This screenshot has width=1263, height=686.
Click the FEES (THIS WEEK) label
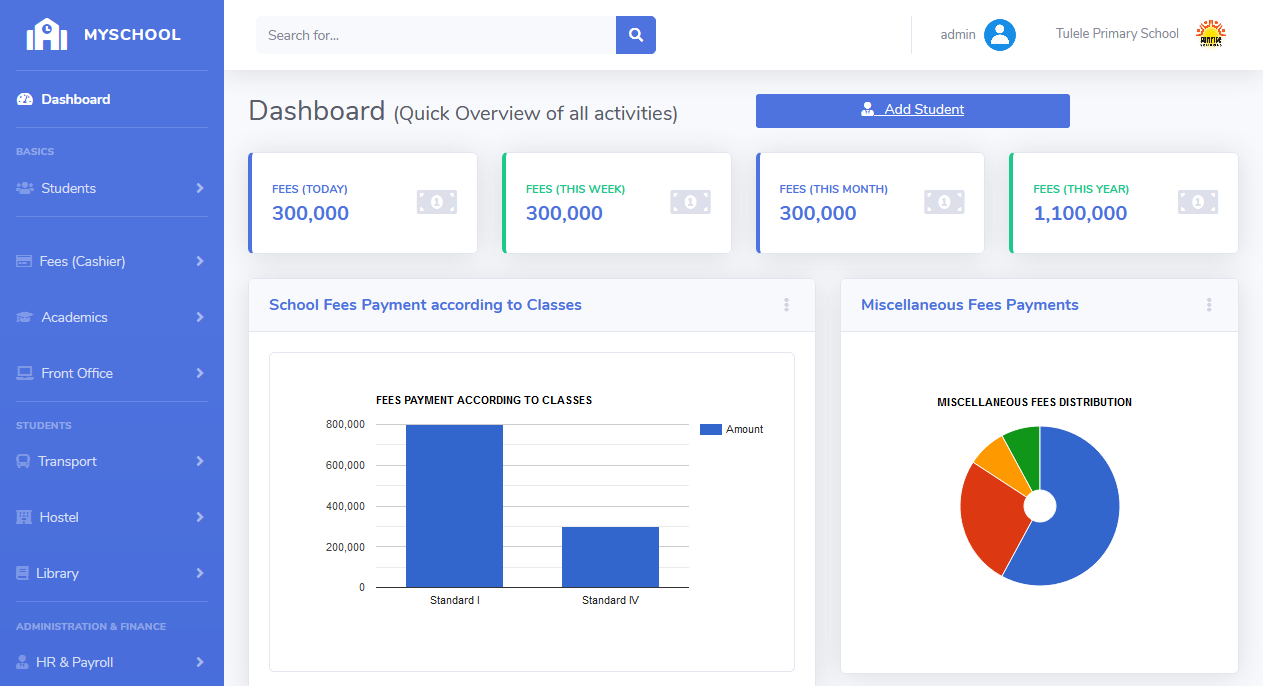point(575,189)
